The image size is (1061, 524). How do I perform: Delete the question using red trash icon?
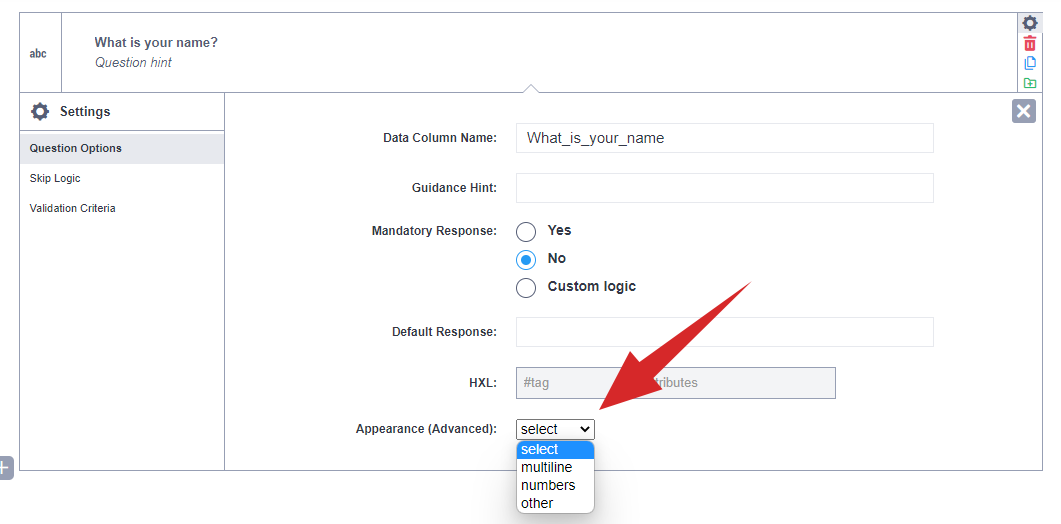click(1030, 43)
